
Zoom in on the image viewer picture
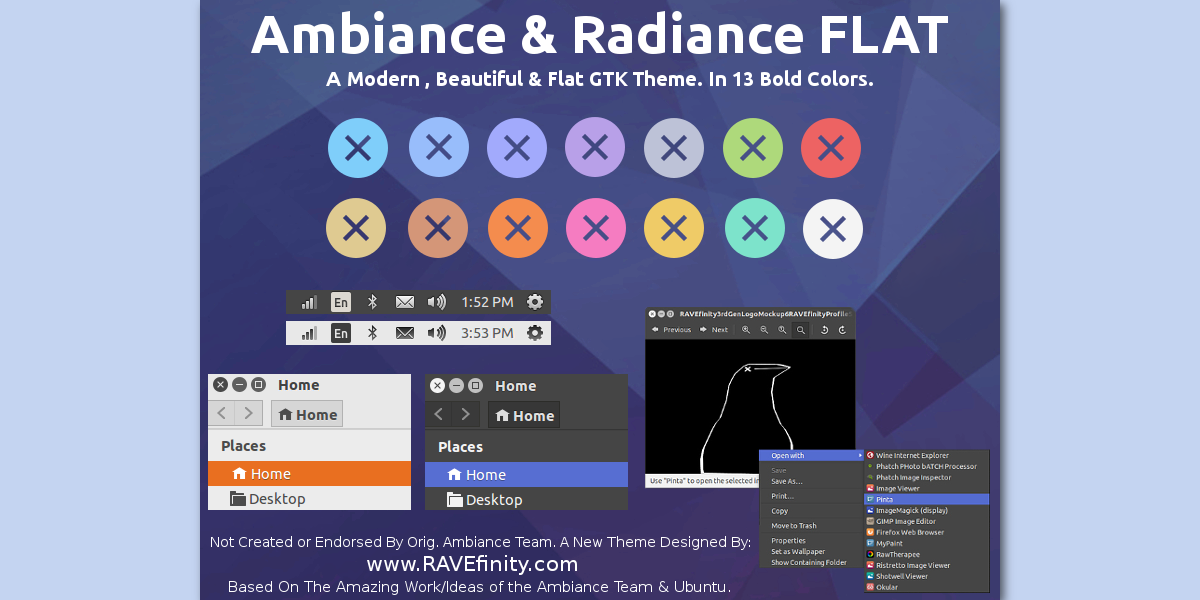point(746,329)
